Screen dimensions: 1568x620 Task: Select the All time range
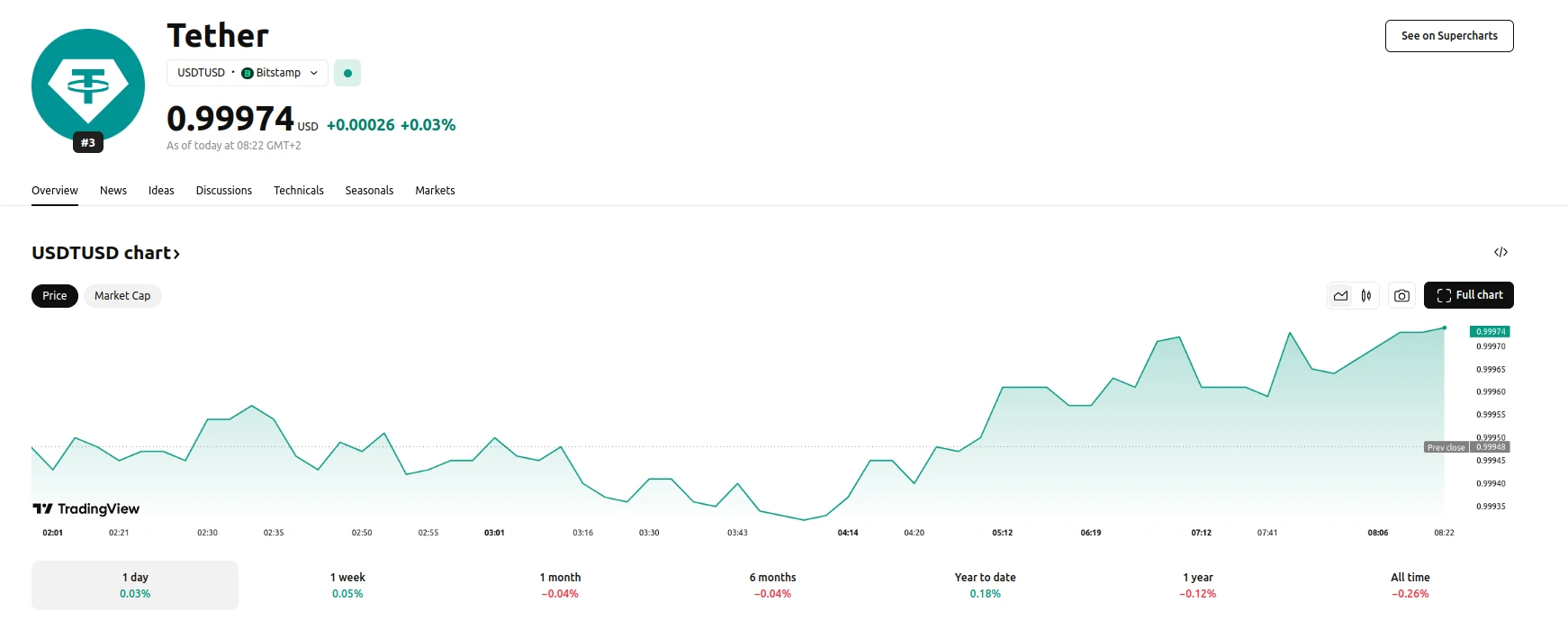1410,585
